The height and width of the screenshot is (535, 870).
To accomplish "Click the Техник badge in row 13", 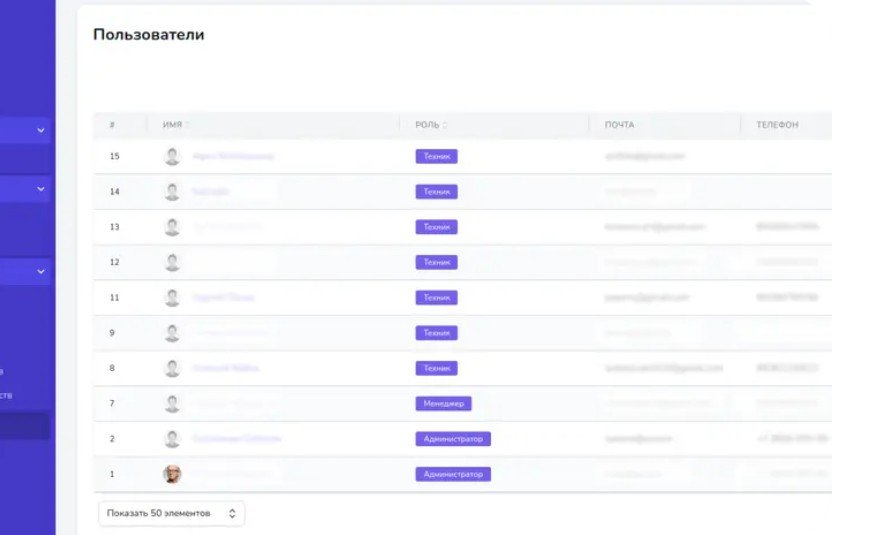I will pyautogui.click(x=436, y=227).
